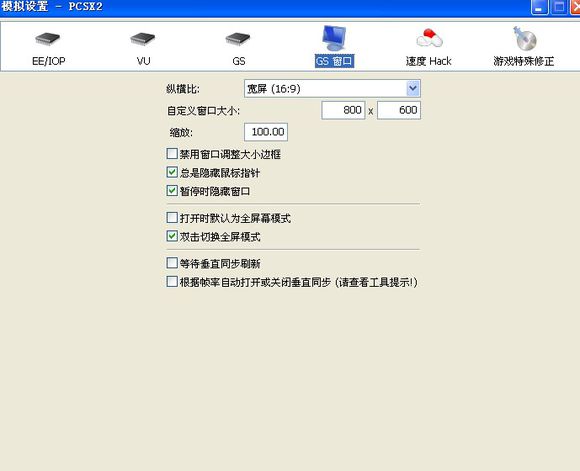Maximize the PCSX2 settings window
This screenshot has width=580, height=471.
[559, 7]
